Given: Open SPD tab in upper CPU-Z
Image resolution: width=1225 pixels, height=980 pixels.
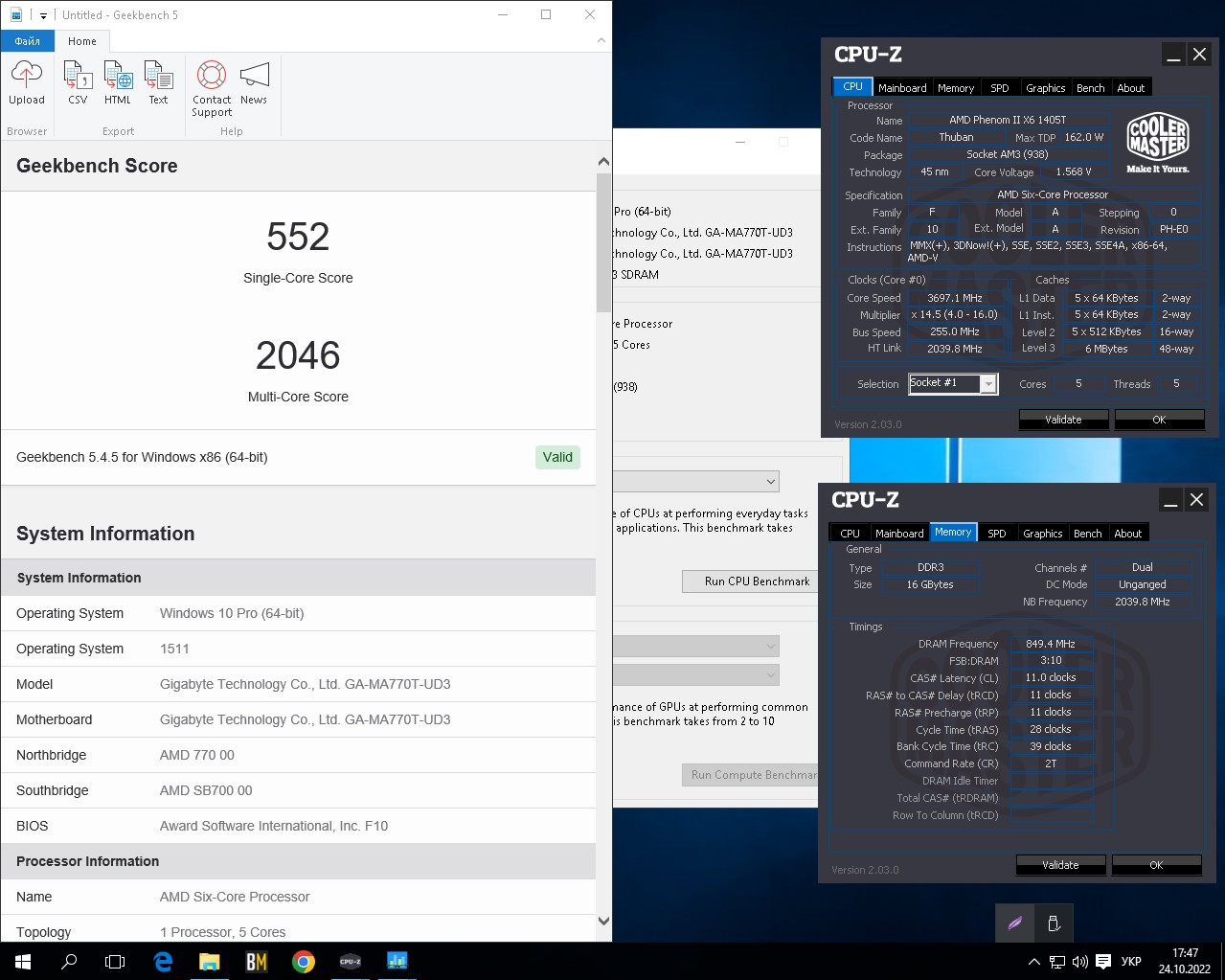Looking at the screenshot, I should pyautogui.click(x=999, y=87).
